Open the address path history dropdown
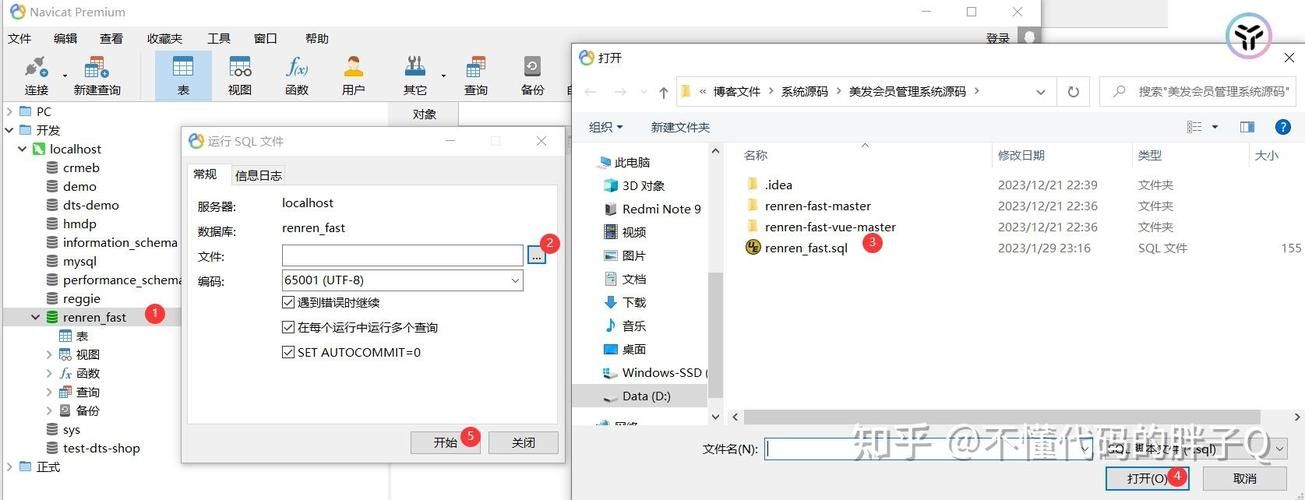The height and width of the screenshot is (500, 1305). [x=1040, y=92]
